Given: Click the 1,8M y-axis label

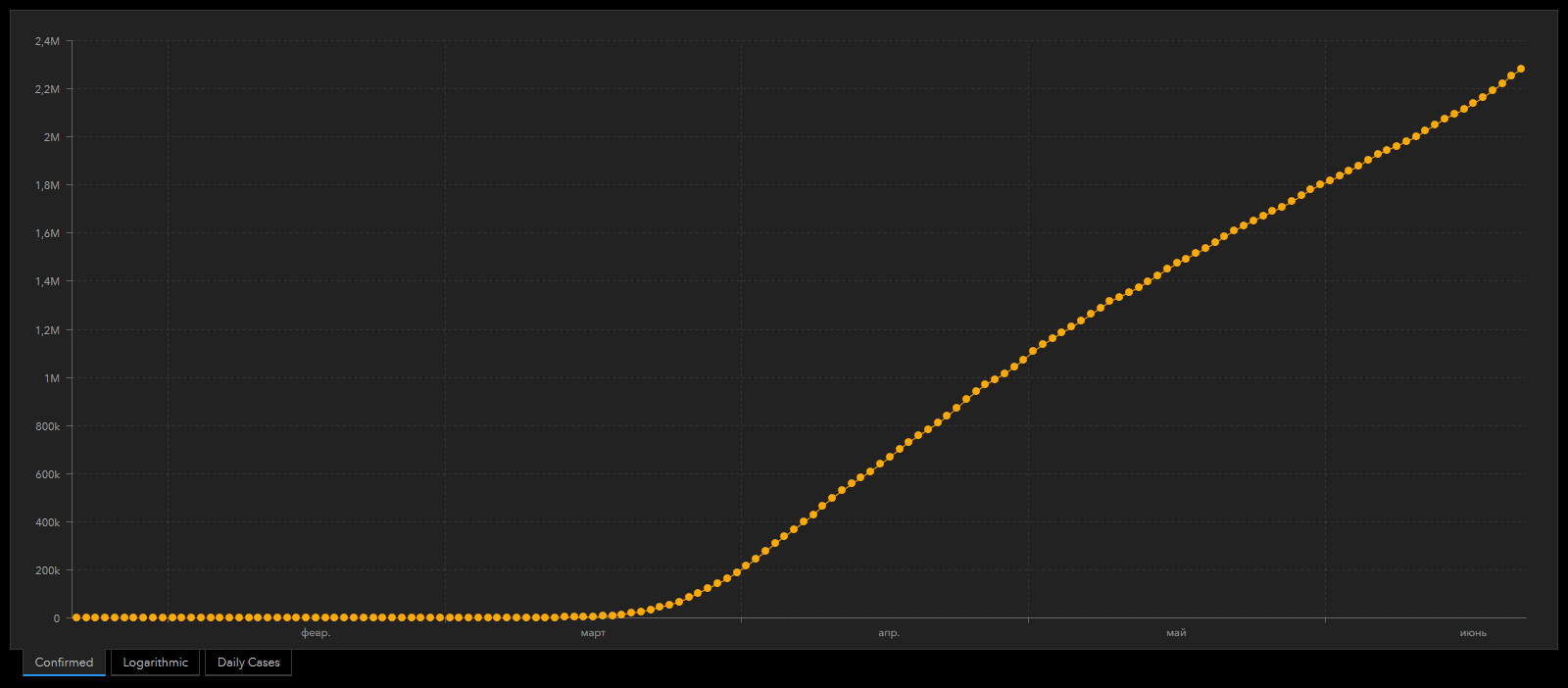Looking at the screenshot, I should [x=47, y=185].
